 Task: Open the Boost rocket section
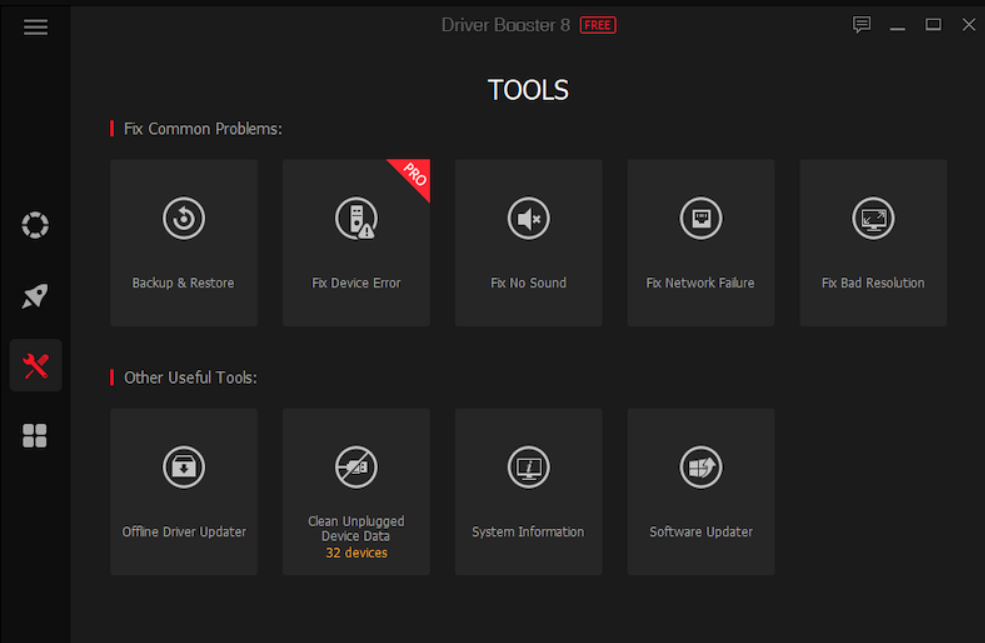(35, 296)
